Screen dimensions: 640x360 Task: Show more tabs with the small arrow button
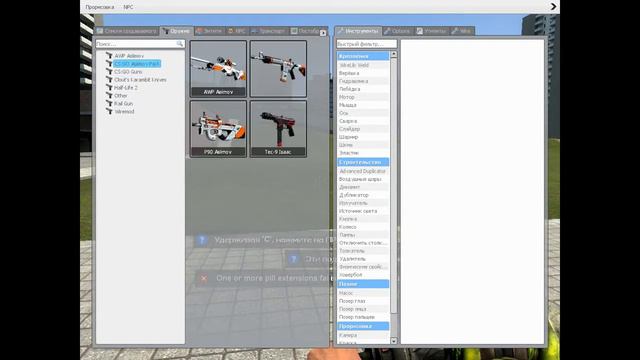click(x=323, y=33)
